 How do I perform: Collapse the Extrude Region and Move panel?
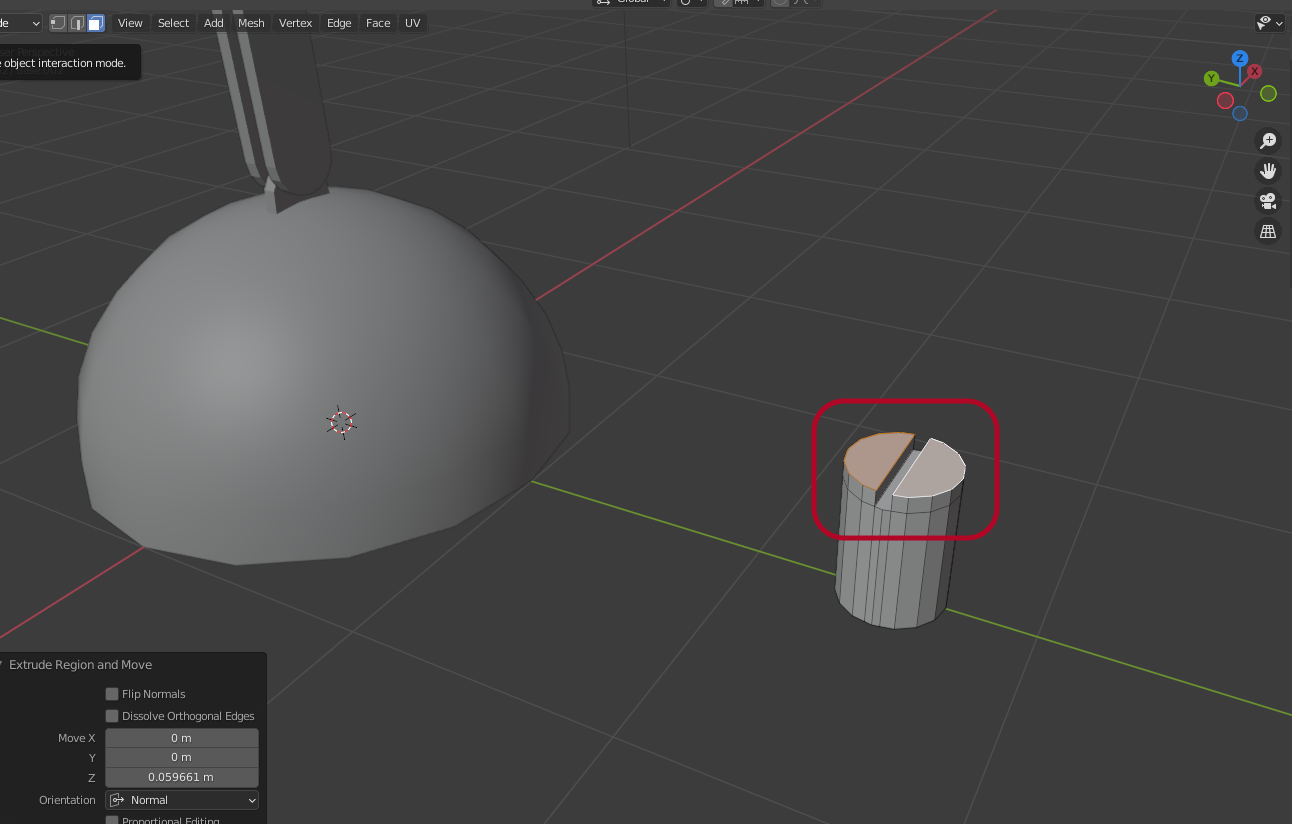pos(3,665)
